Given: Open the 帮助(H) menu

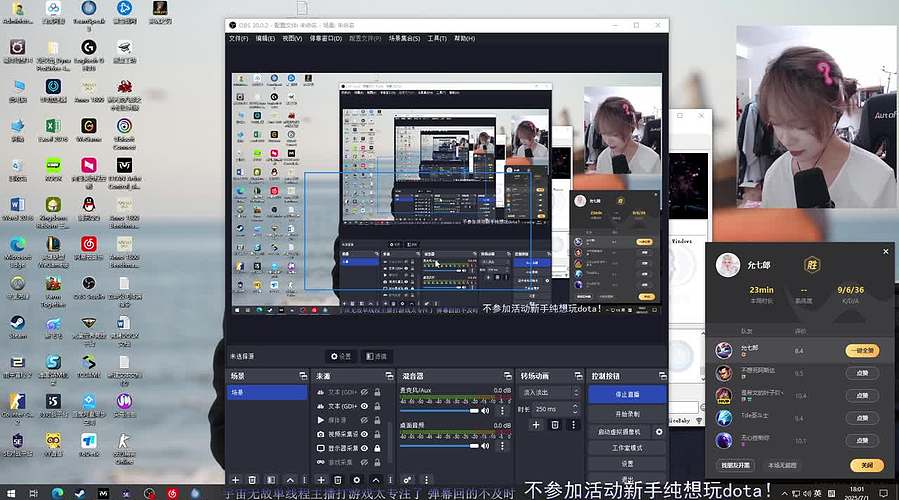Looking at the screenshot, I should 464,38.
